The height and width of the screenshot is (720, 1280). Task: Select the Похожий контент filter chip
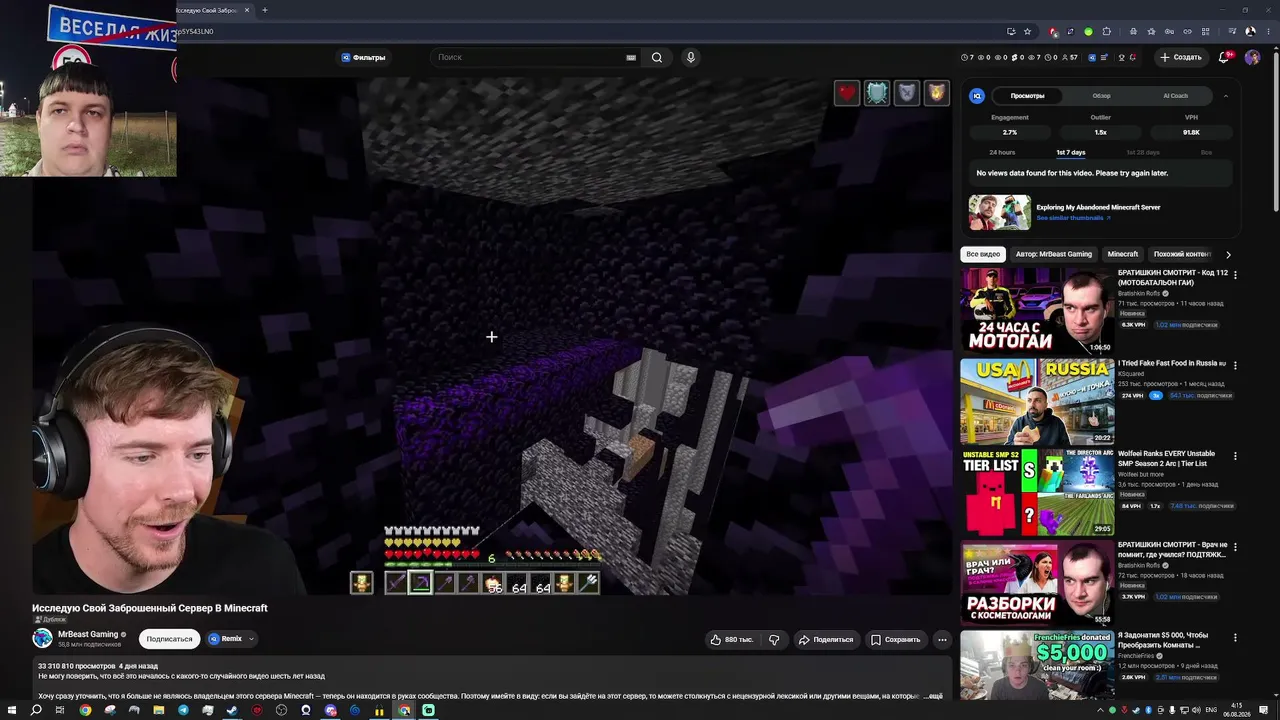pyautogui.click(x=1182, y=254)
